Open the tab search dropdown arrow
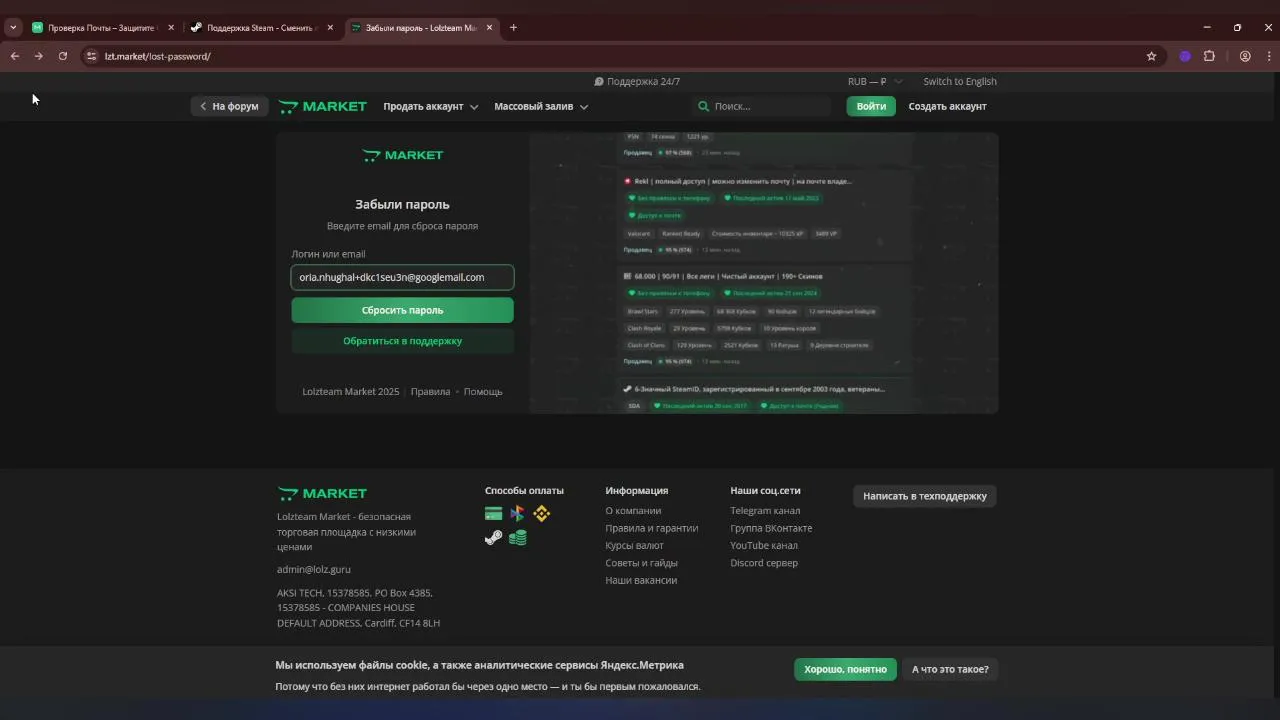Screen dimensions: 1280x720 tap(13, 27)
